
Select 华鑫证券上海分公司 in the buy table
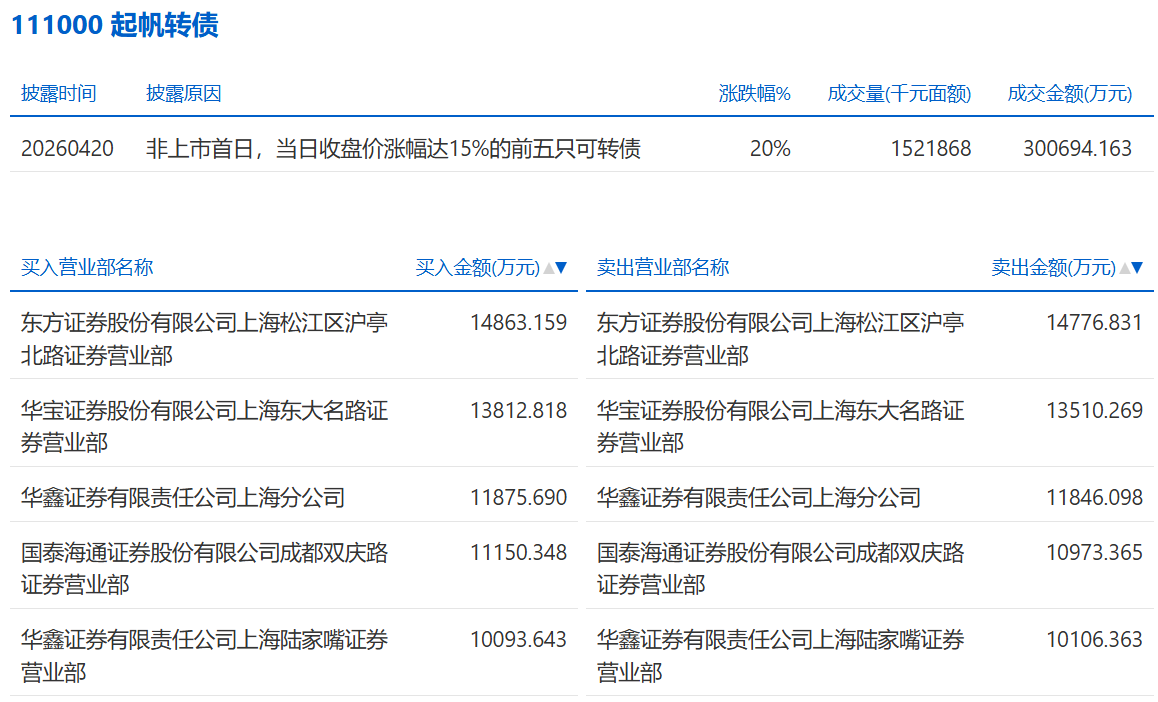(183, 497)
